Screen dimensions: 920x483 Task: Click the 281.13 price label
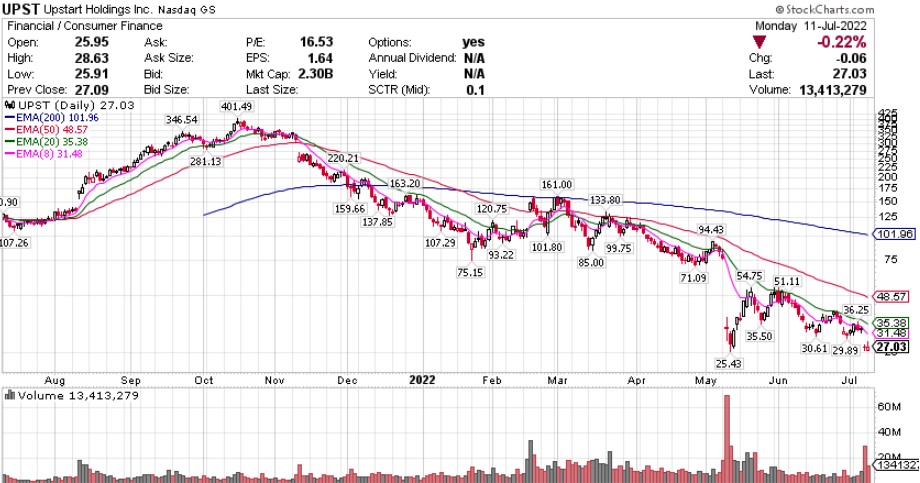click(205, 161)
